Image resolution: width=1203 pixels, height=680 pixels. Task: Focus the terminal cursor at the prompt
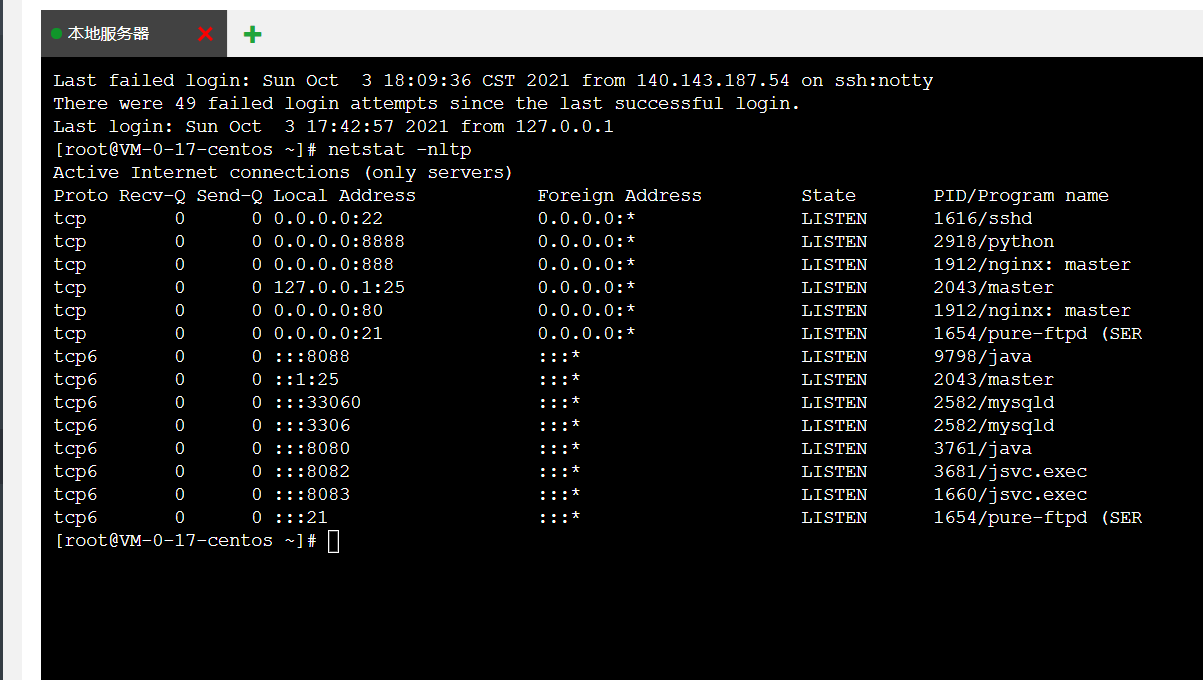pyautogui.click(x=334, y=541)
